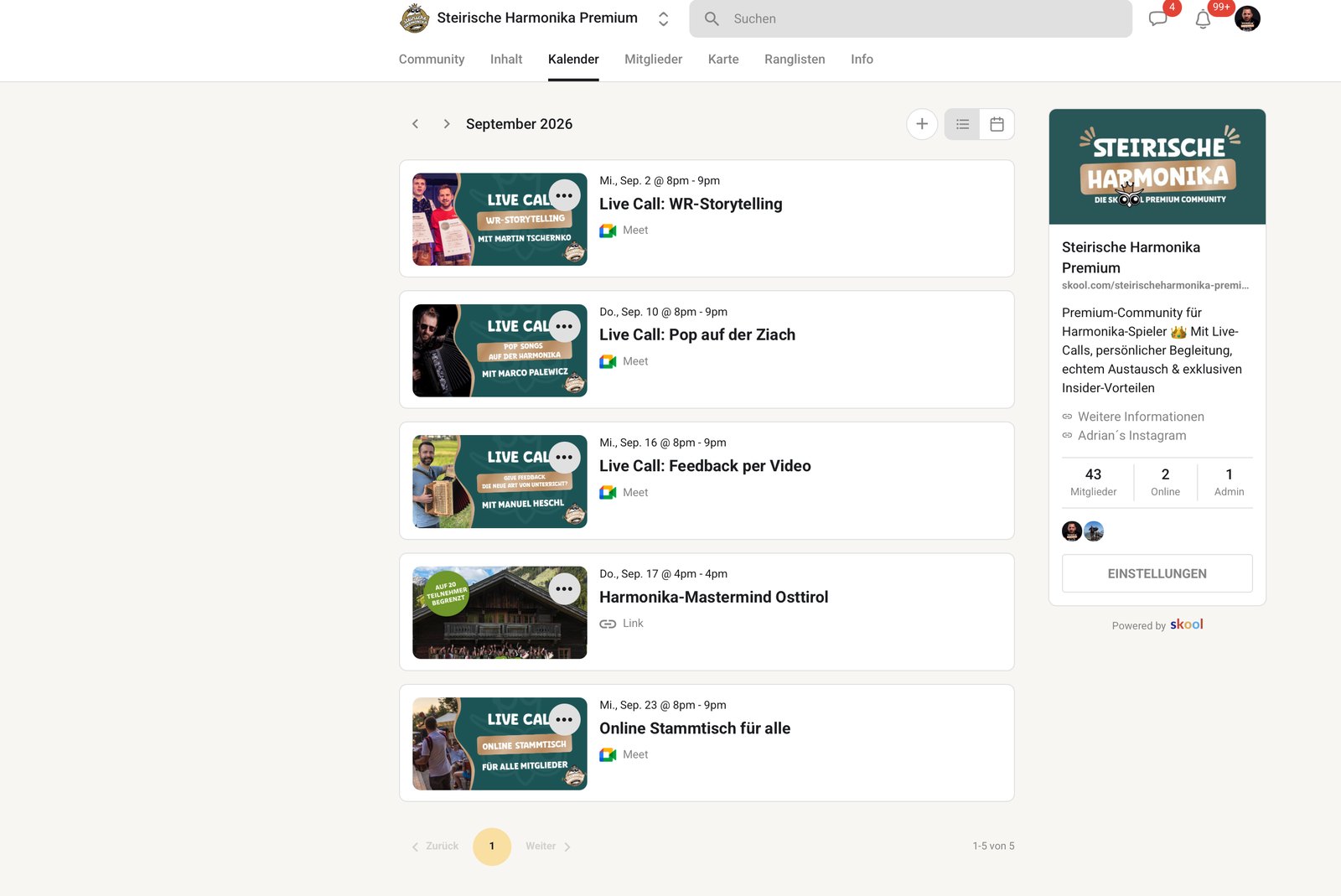Open options menu for Feedback per Video event

(564, 457)
